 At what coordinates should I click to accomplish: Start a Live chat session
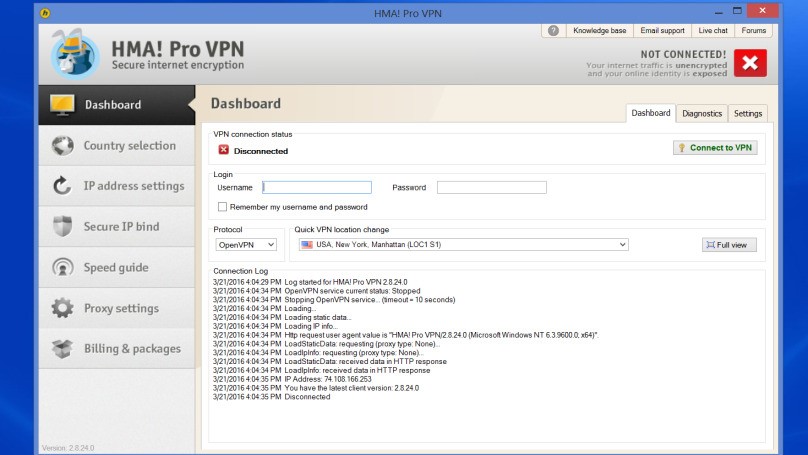713,31
